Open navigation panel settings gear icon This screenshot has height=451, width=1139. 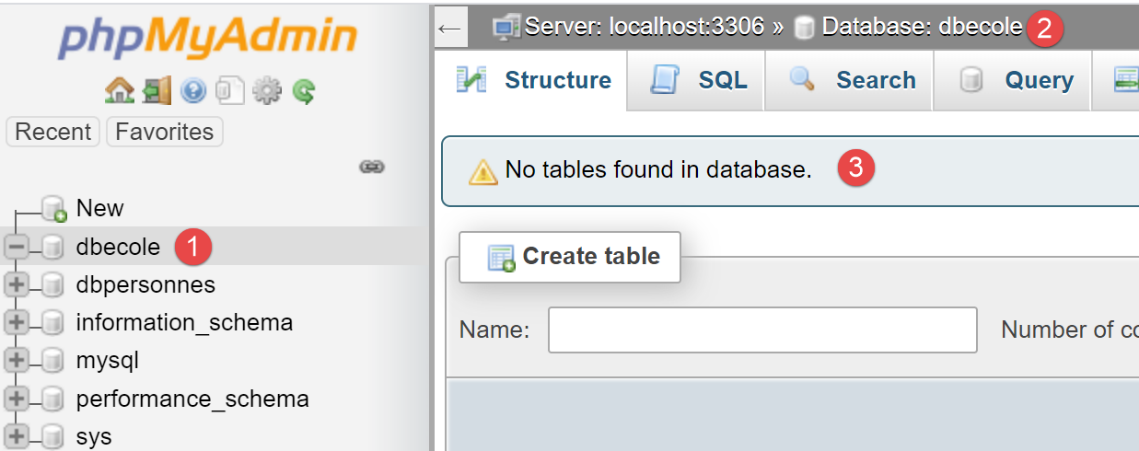pos(267,92)
